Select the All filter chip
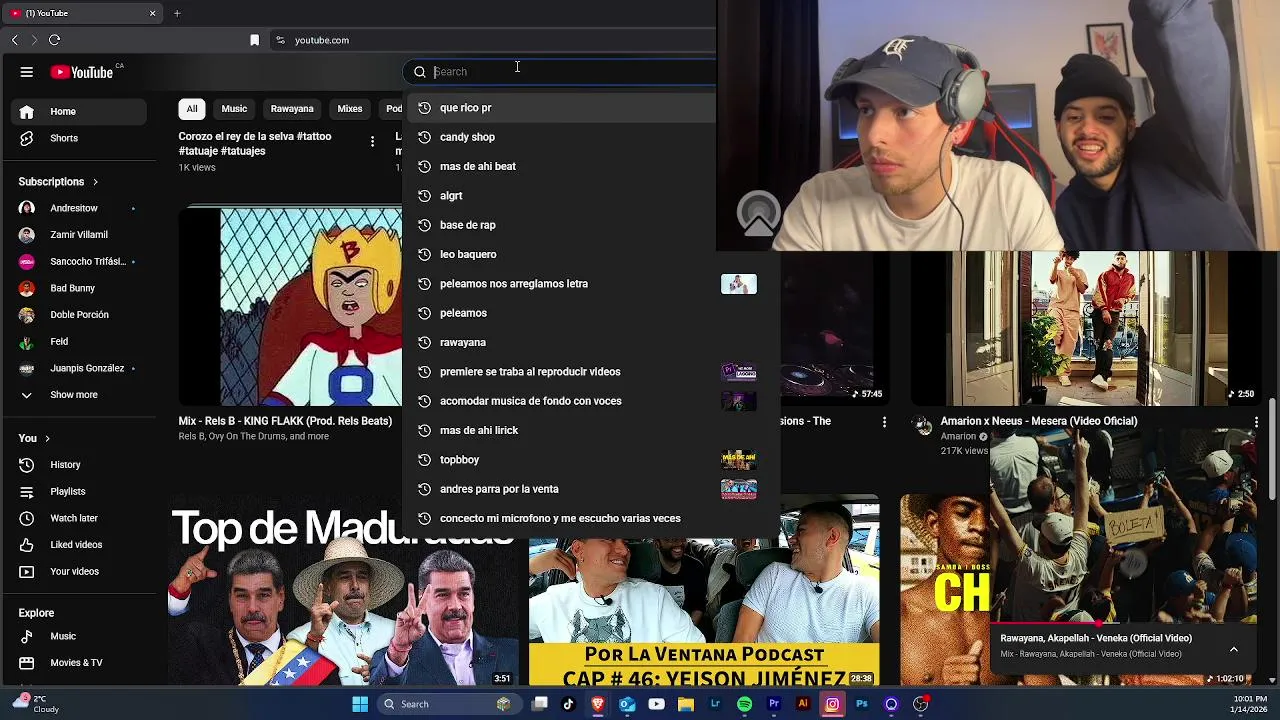 pyautogui.click(x=191, y=108)
